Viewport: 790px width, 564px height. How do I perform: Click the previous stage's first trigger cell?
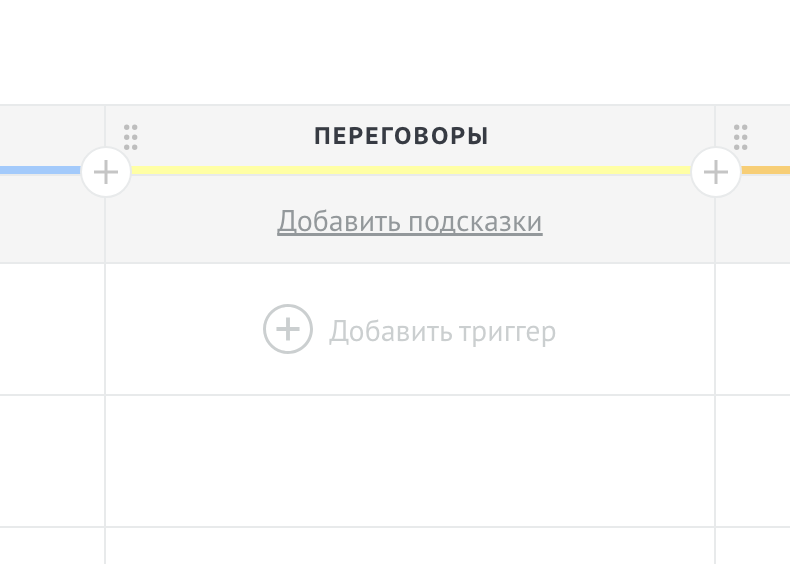(x=52, y=329)
